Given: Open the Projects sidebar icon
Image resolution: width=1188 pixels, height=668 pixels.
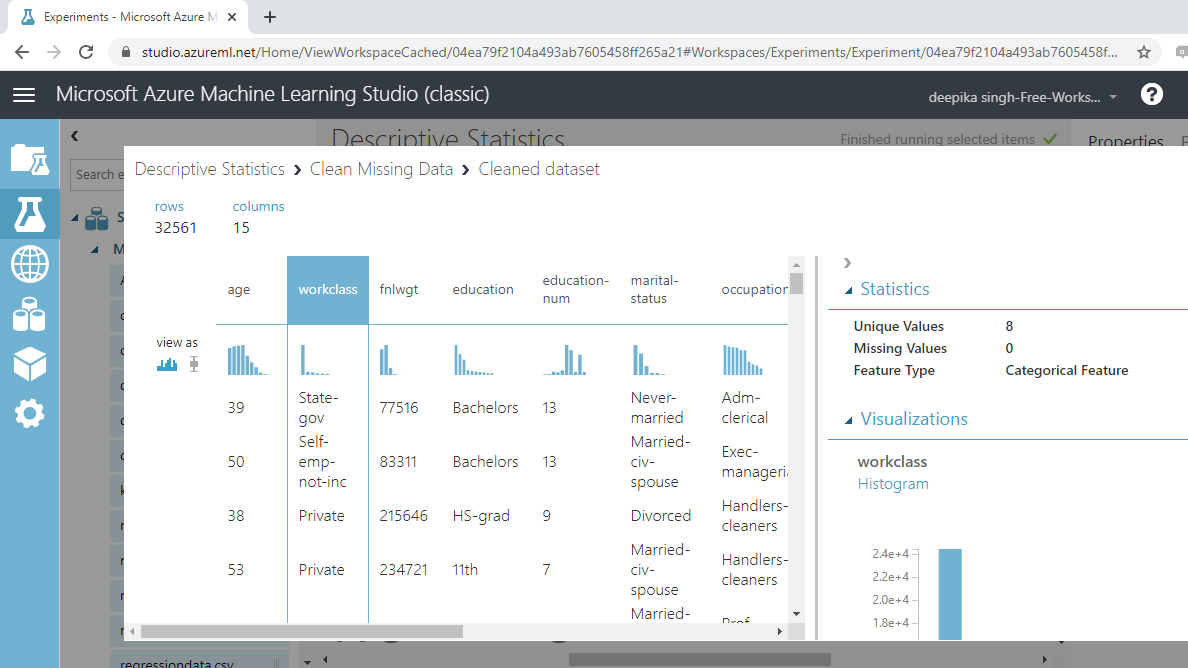Looking at the screenshot, I should pos(30,160).
